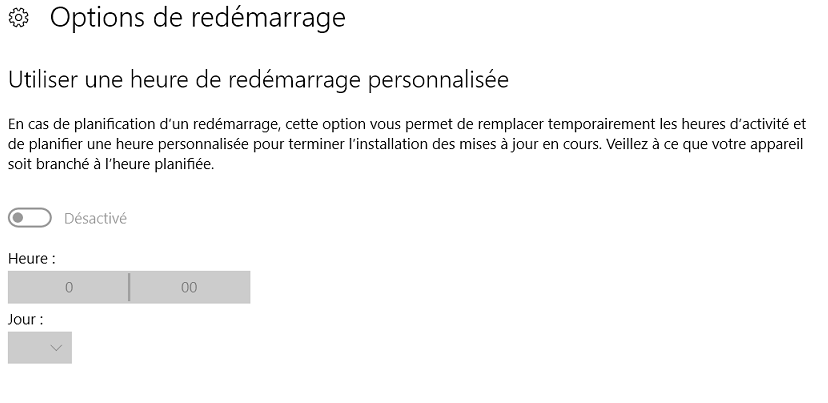Click the heading Utiliser une heure de redémarrage personnalisée
828x403 pixels.
(x=258, y=80)
